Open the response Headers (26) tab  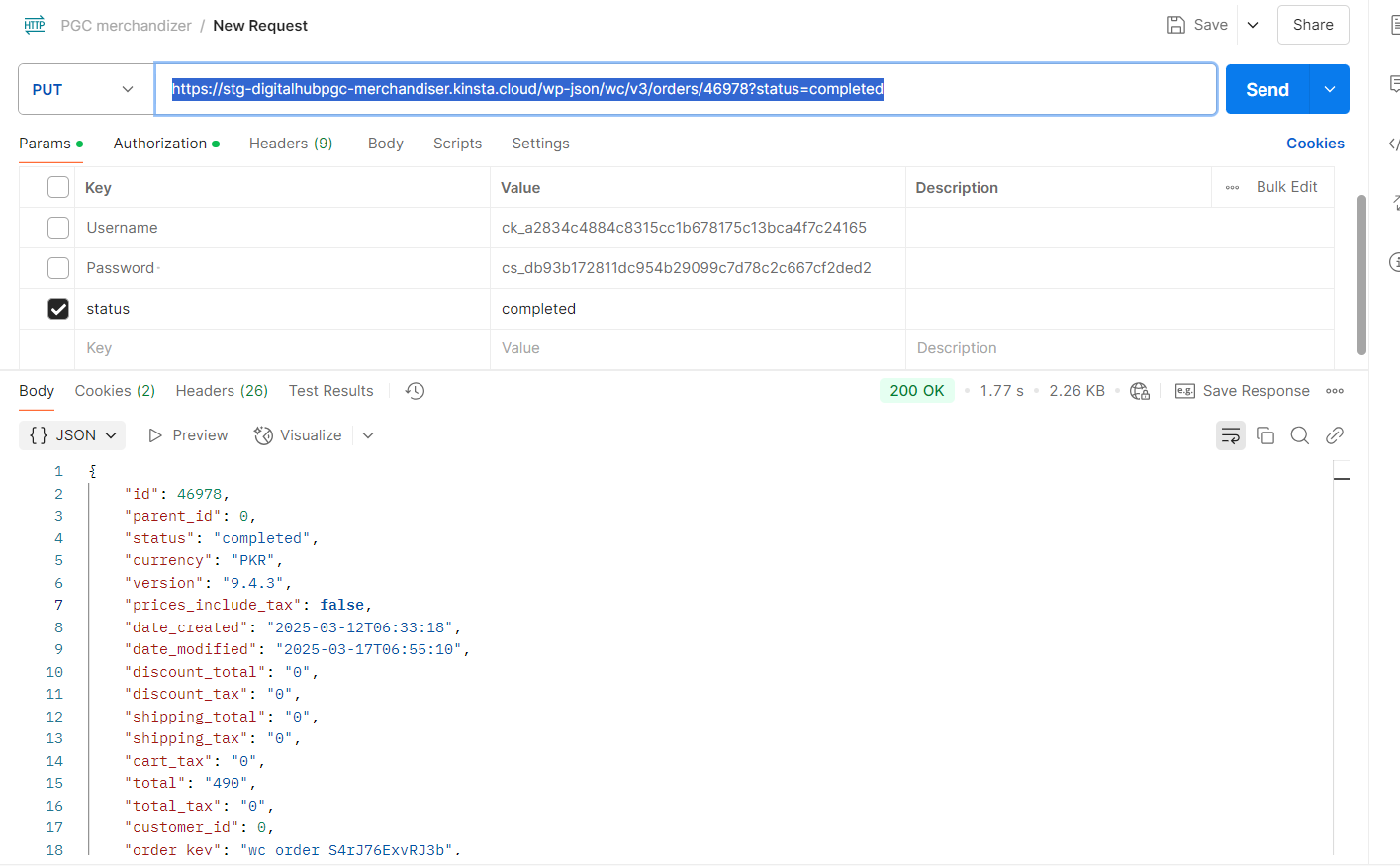point(222,391)
